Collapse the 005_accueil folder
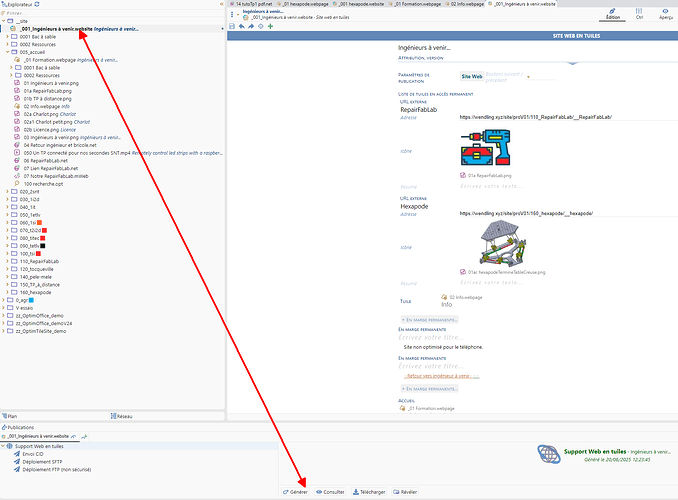 point(7,52)
